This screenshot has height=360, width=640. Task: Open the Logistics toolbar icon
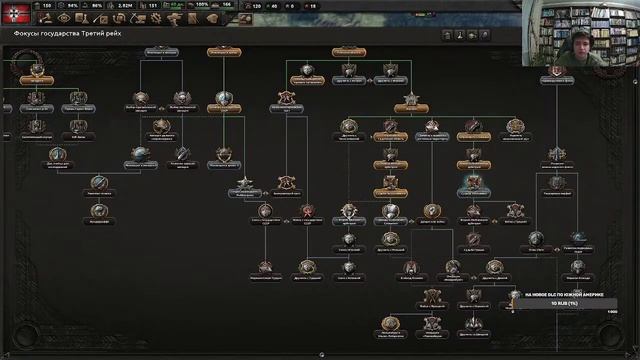coord(193,18)
